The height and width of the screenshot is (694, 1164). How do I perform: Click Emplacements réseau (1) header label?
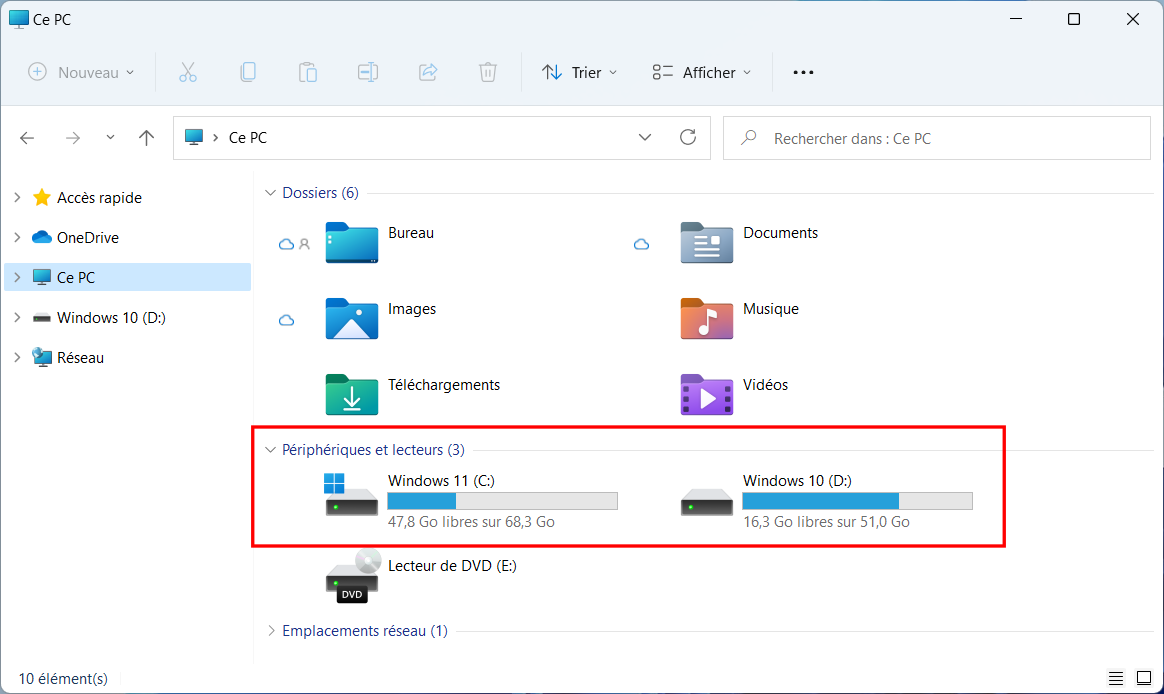[365, 631]
